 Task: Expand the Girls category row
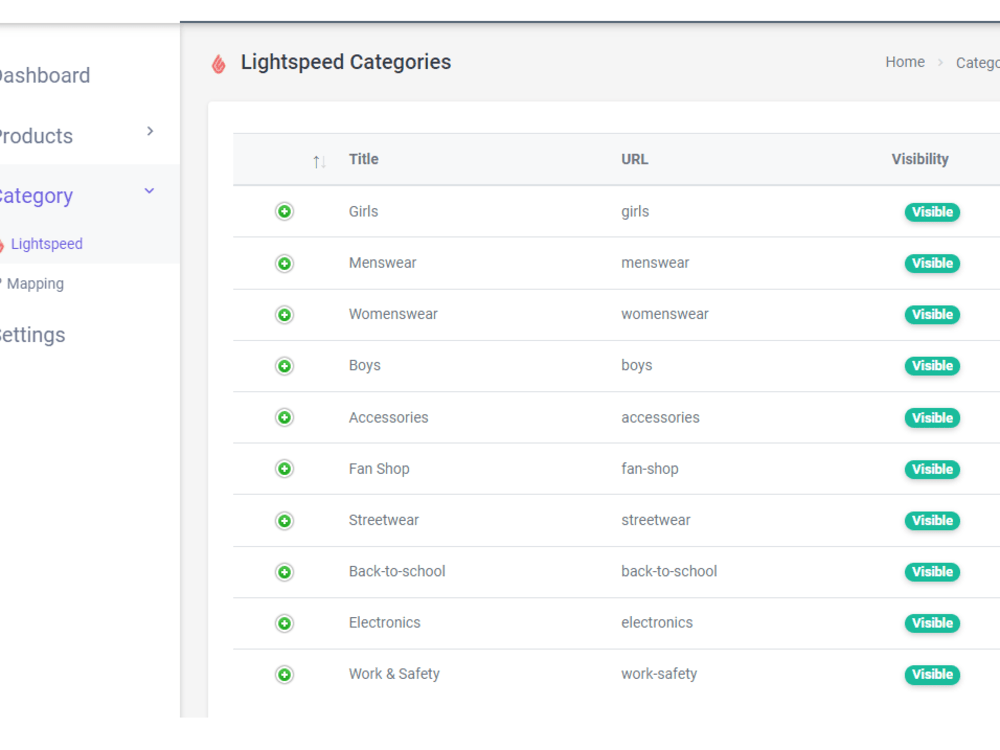284,211
